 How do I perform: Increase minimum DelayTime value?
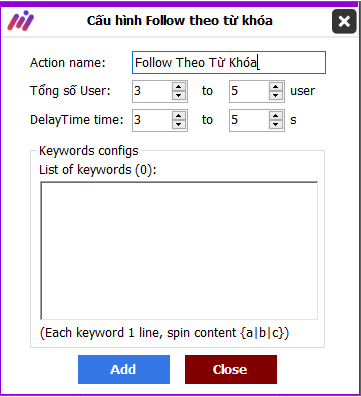(x=179, y=116)
